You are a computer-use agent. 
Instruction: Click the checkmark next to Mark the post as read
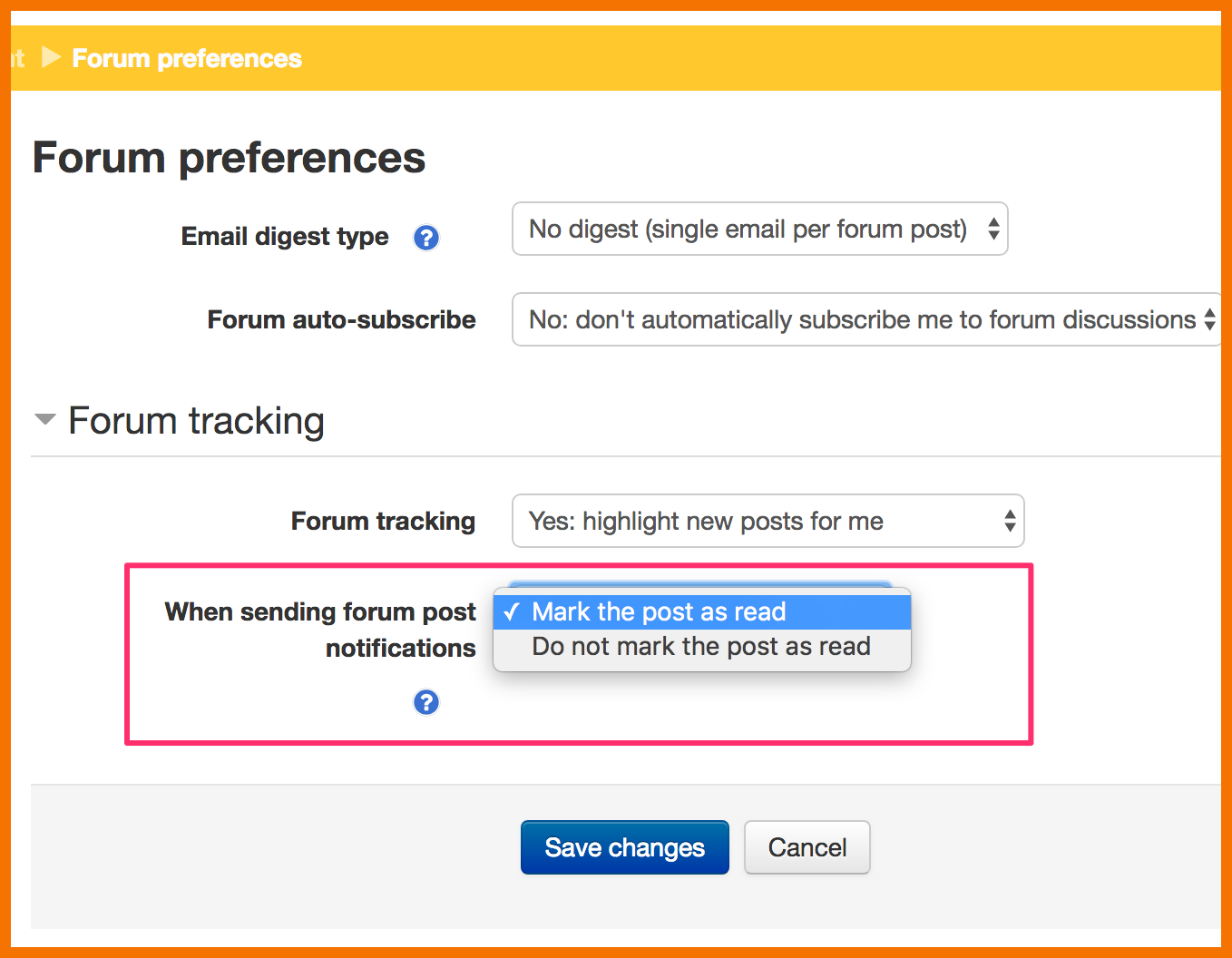pyautogui.click(x=512, y=611)
